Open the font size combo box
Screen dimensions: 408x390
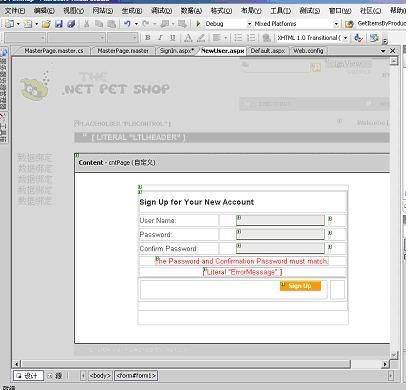pyautogui.click(x=123, y=38)
